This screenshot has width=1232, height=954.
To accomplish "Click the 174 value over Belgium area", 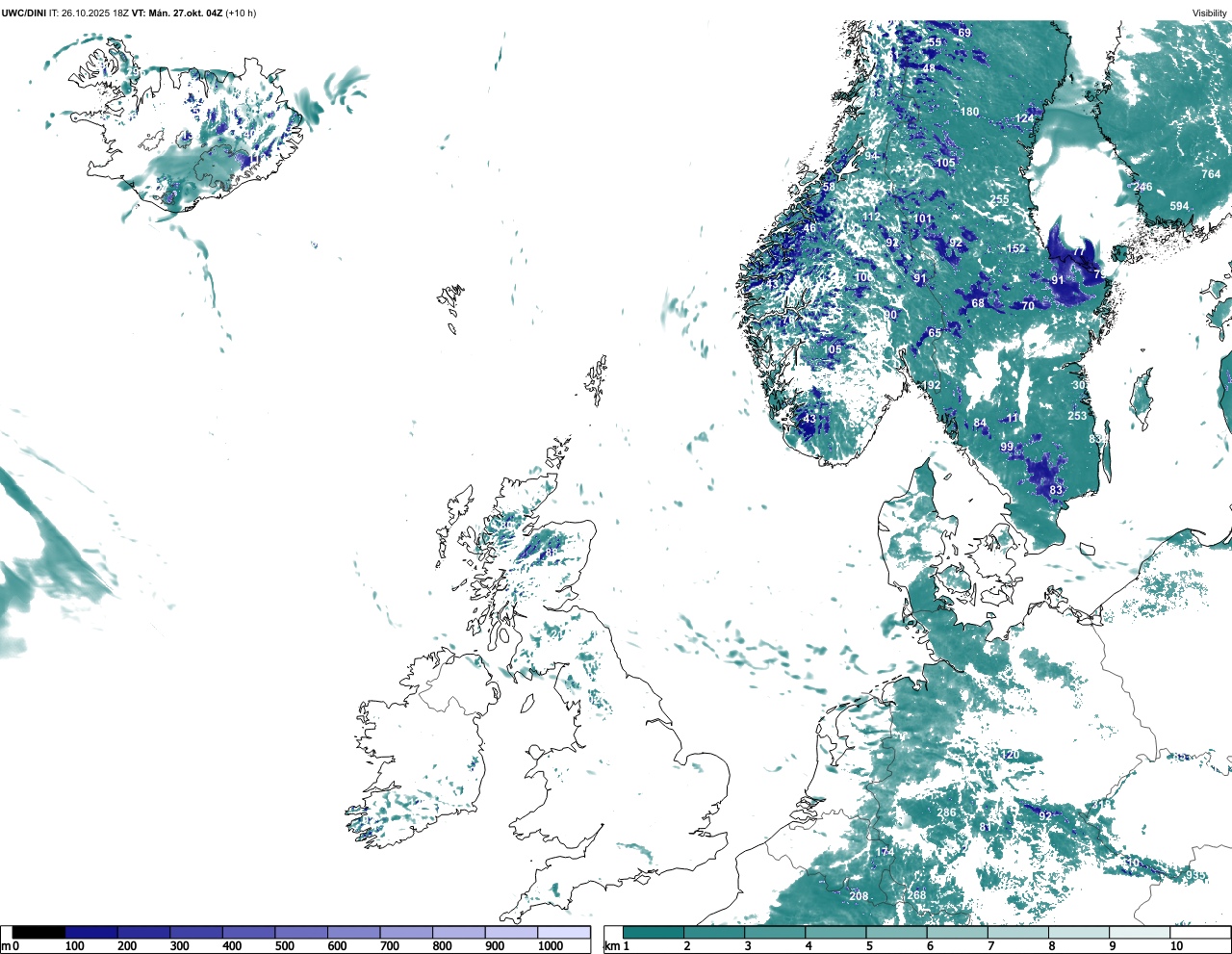I will click(885, 852).
